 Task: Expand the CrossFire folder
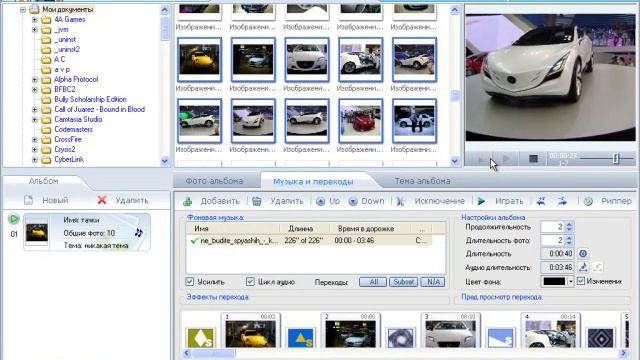(x=35, y=139)
